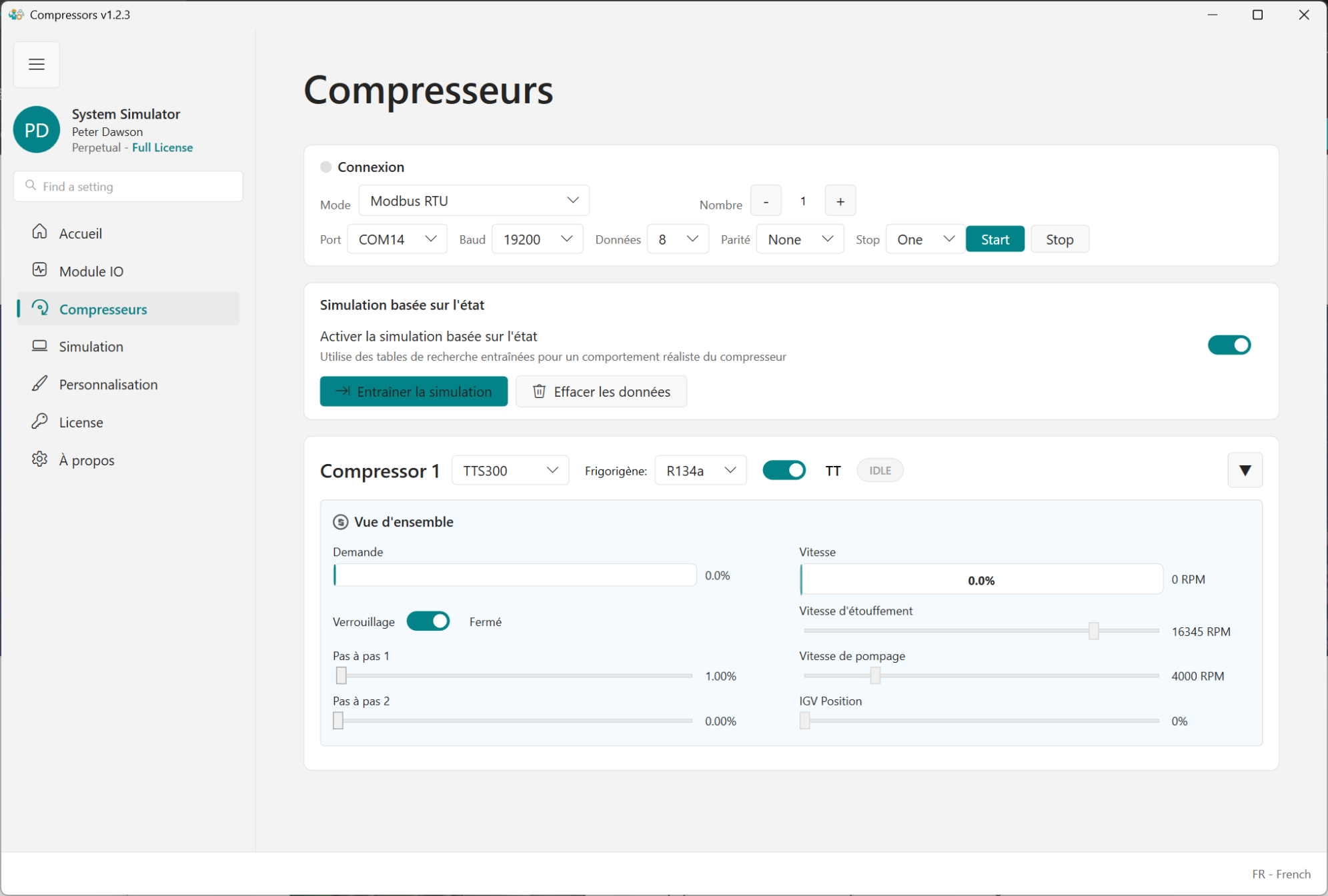The image size is (1328, 896).
Task: Go to the Compresseurs menu item
Action: [103, 309]
